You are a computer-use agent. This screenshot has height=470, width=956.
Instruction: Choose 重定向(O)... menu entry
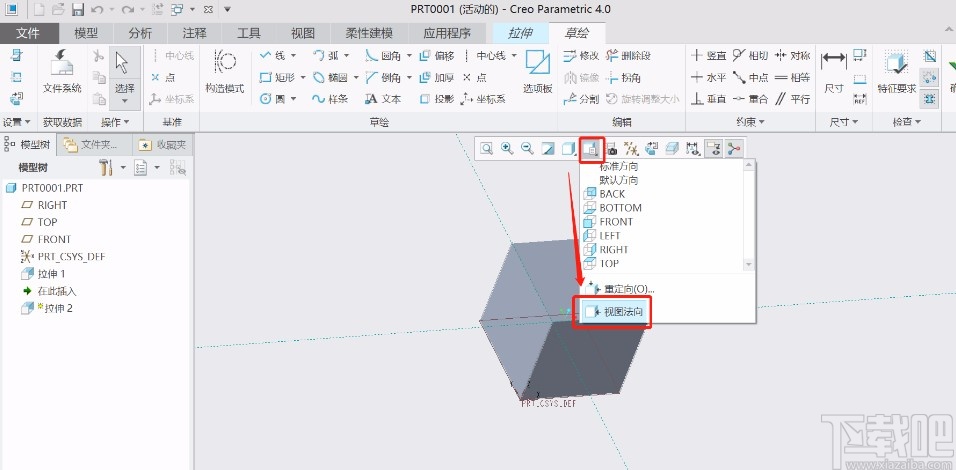coord(621,288)
